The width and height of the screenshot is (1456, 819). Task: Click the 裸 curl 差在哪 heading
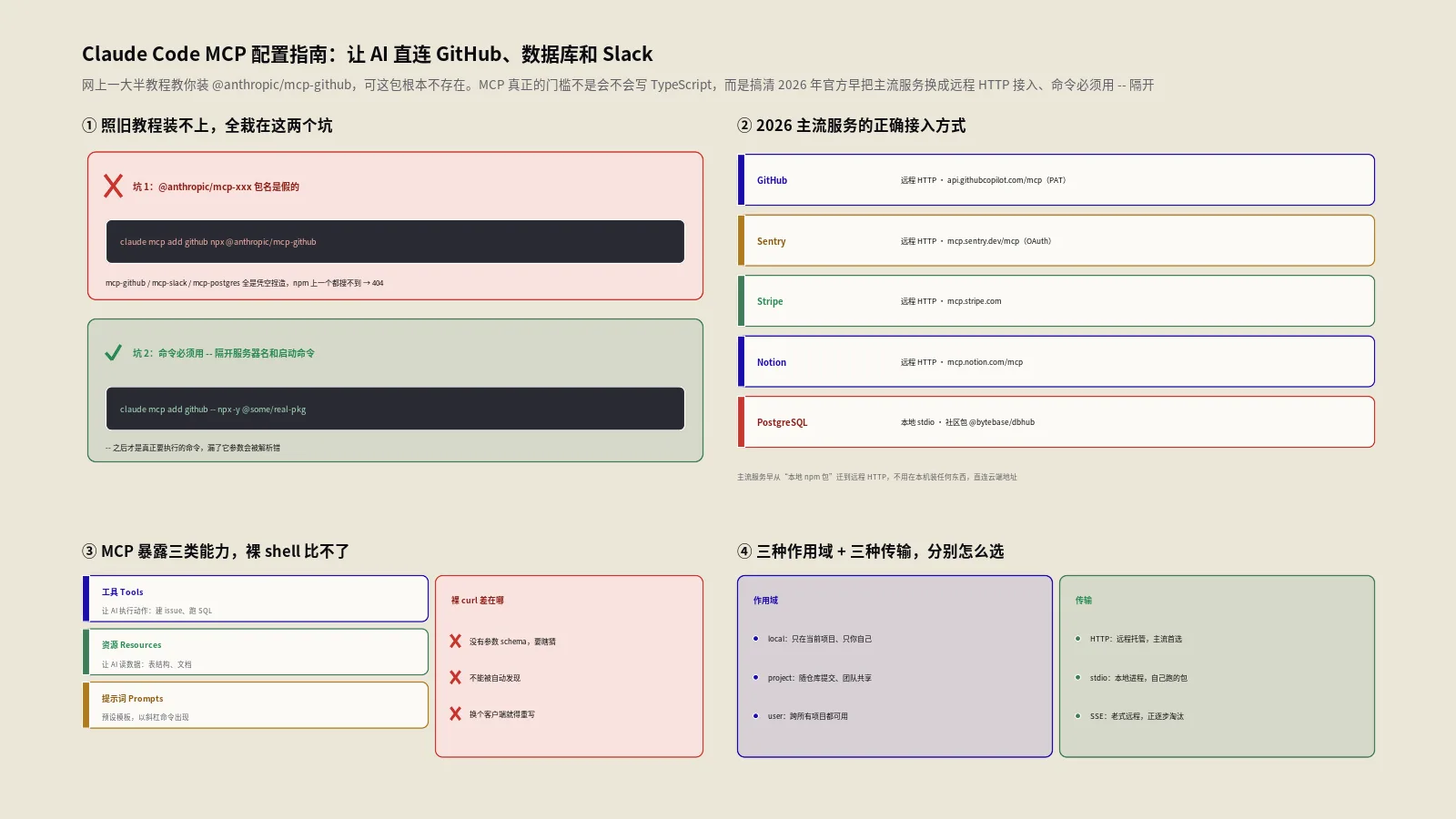tap(478, 601)
